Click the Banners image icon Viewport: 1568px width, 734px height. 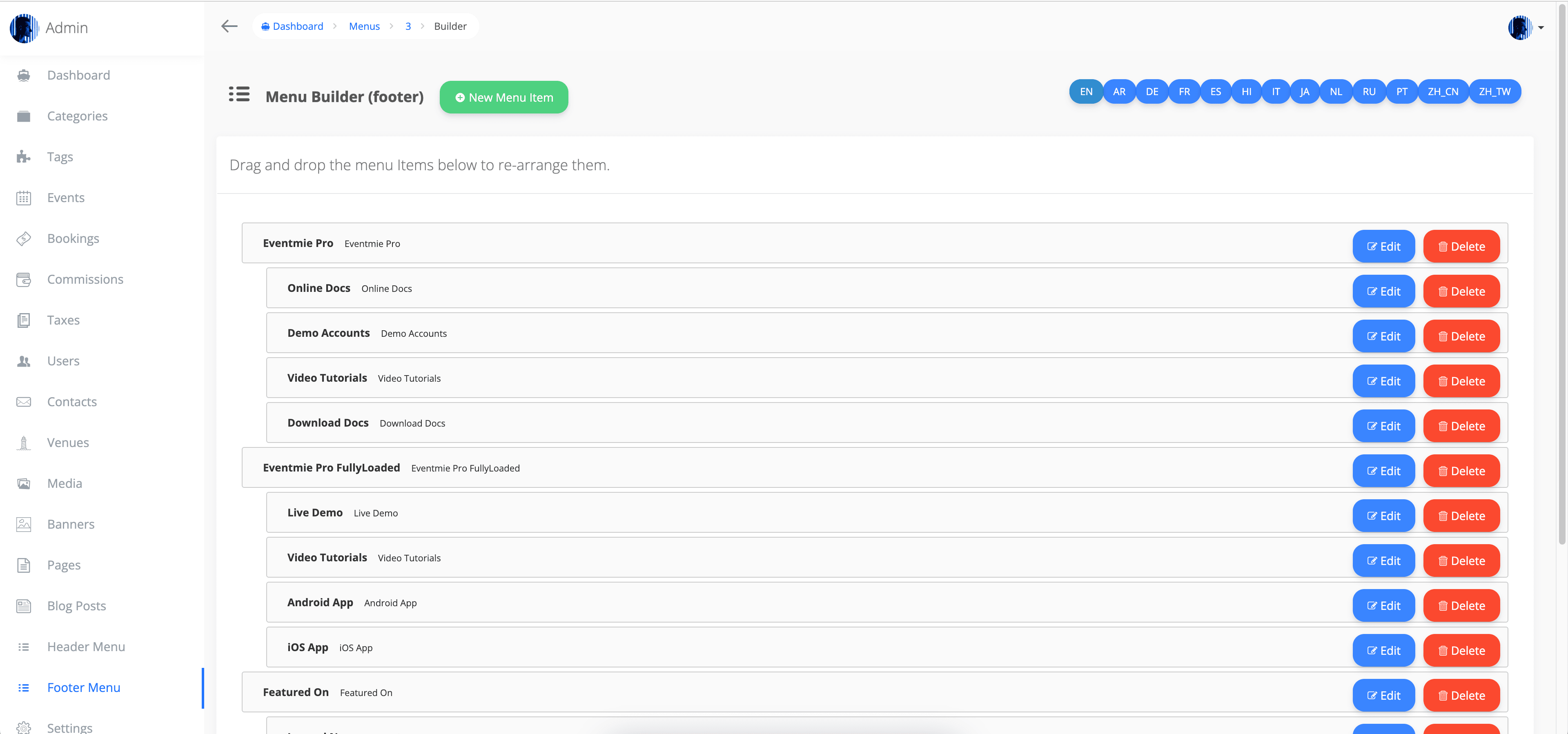point(24,524)
